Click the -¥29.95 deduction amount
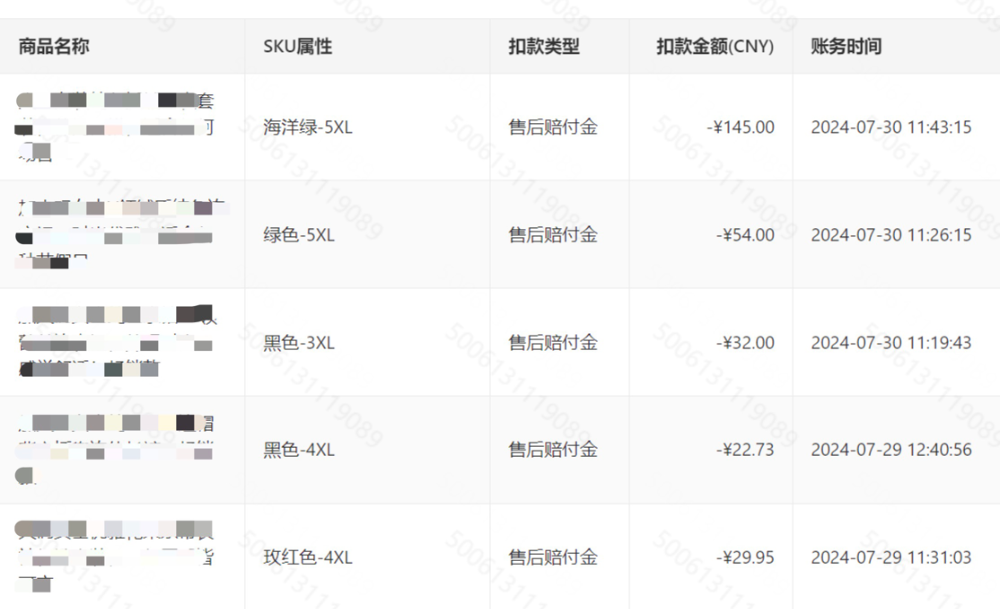 [745, 557]
